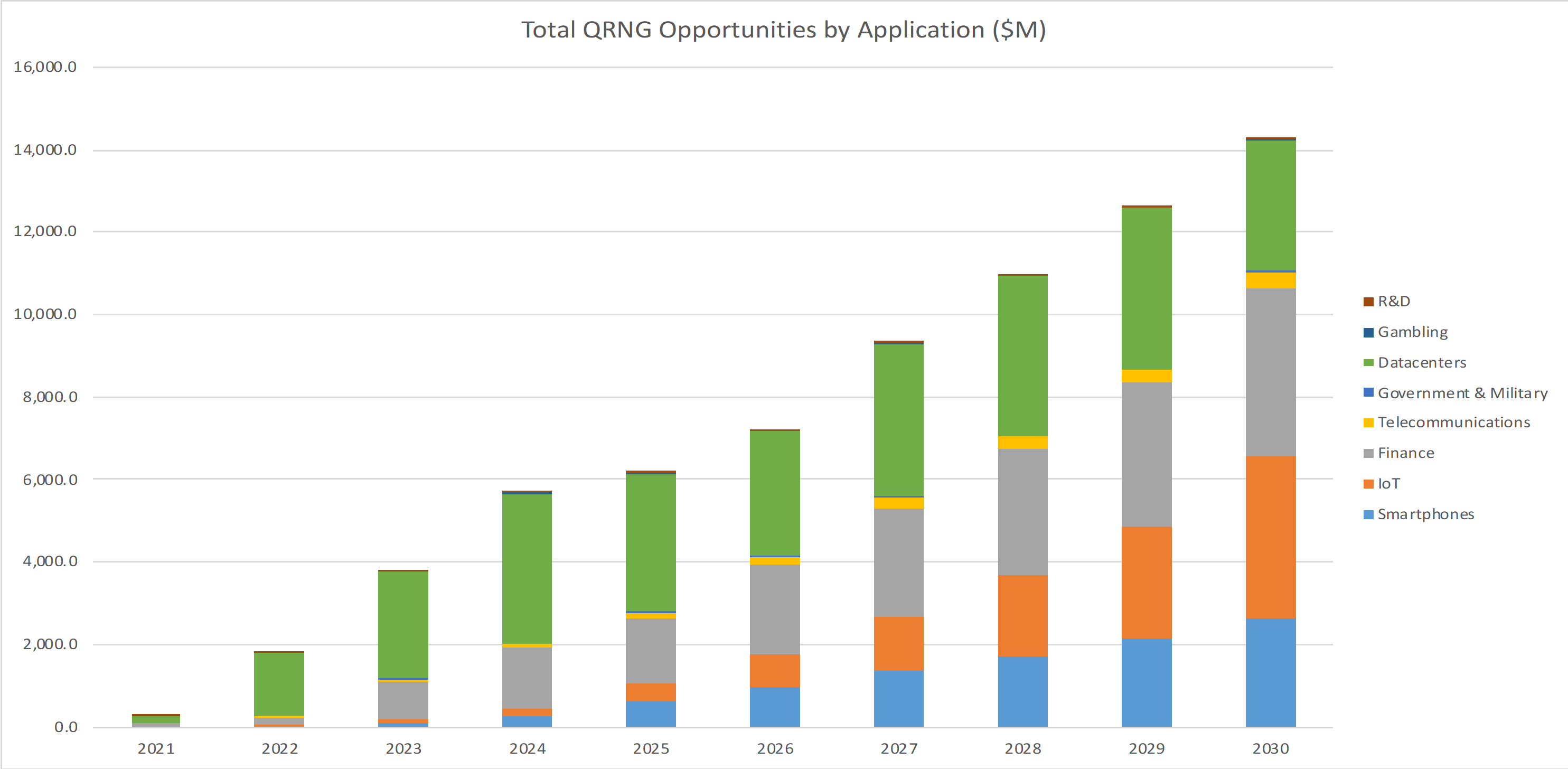The image size is (1568, 769).
Task: Click the R&D legend color swatch
Action: pyautogui.click(x=1368, y=302)
